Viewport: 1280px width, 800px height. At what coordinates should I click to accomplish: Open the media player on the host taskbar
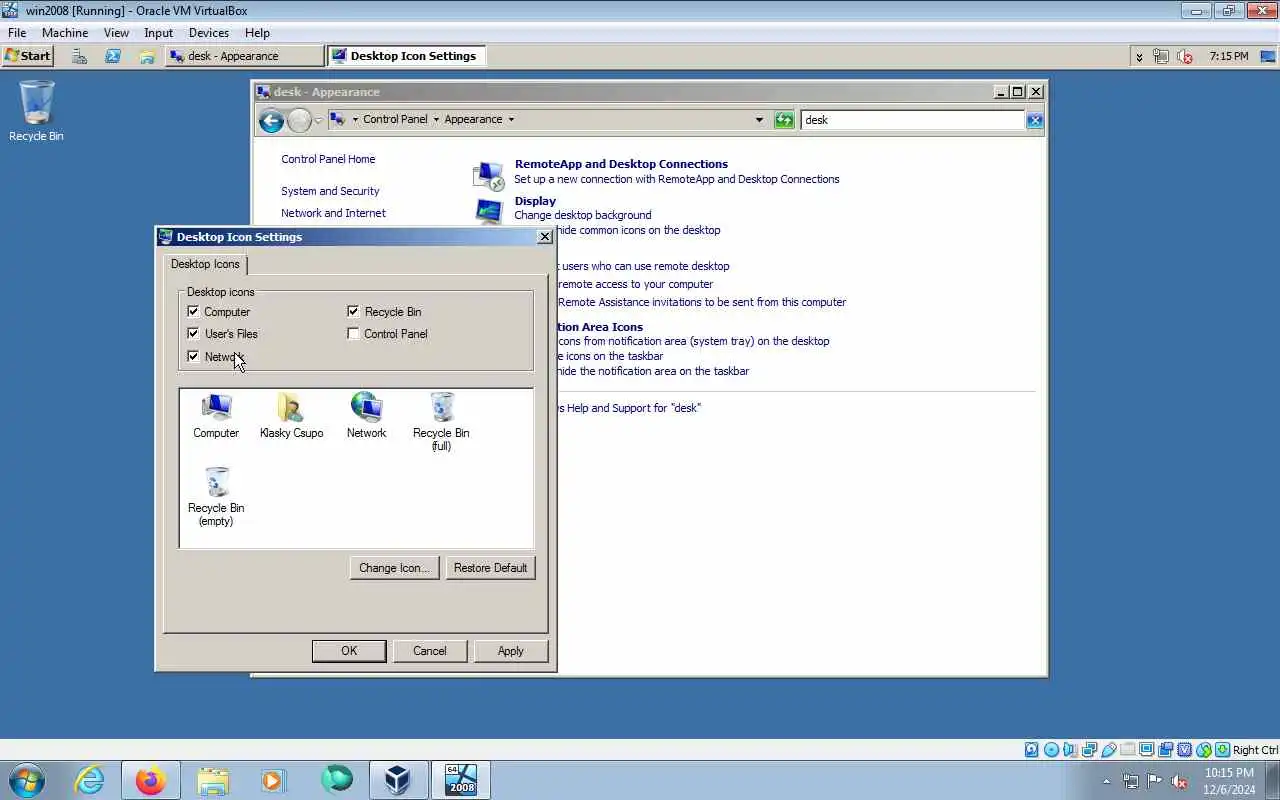[274, 780]
